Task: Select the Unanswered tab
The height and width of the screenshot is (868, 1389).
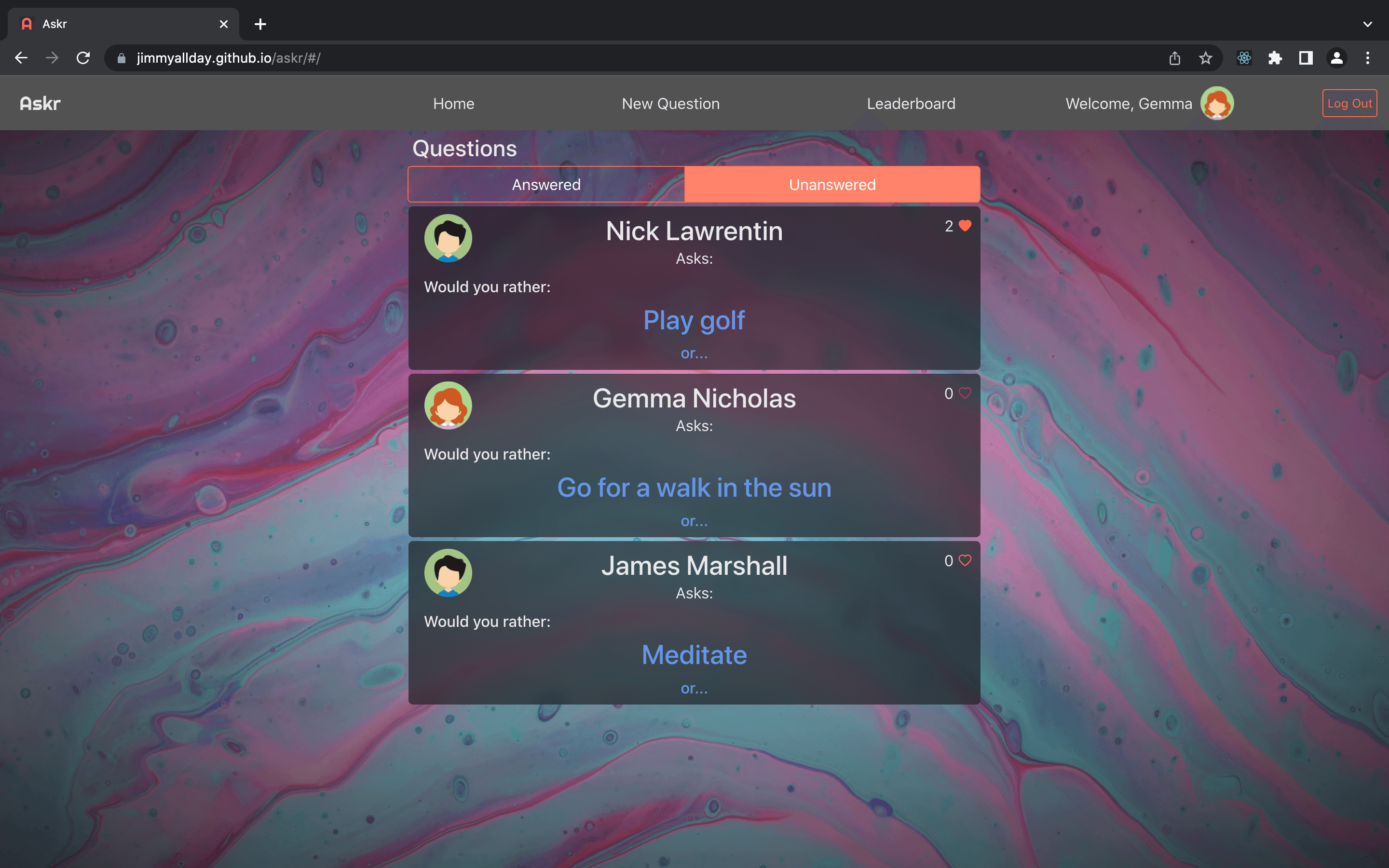Action: click(x=831, y=184)
